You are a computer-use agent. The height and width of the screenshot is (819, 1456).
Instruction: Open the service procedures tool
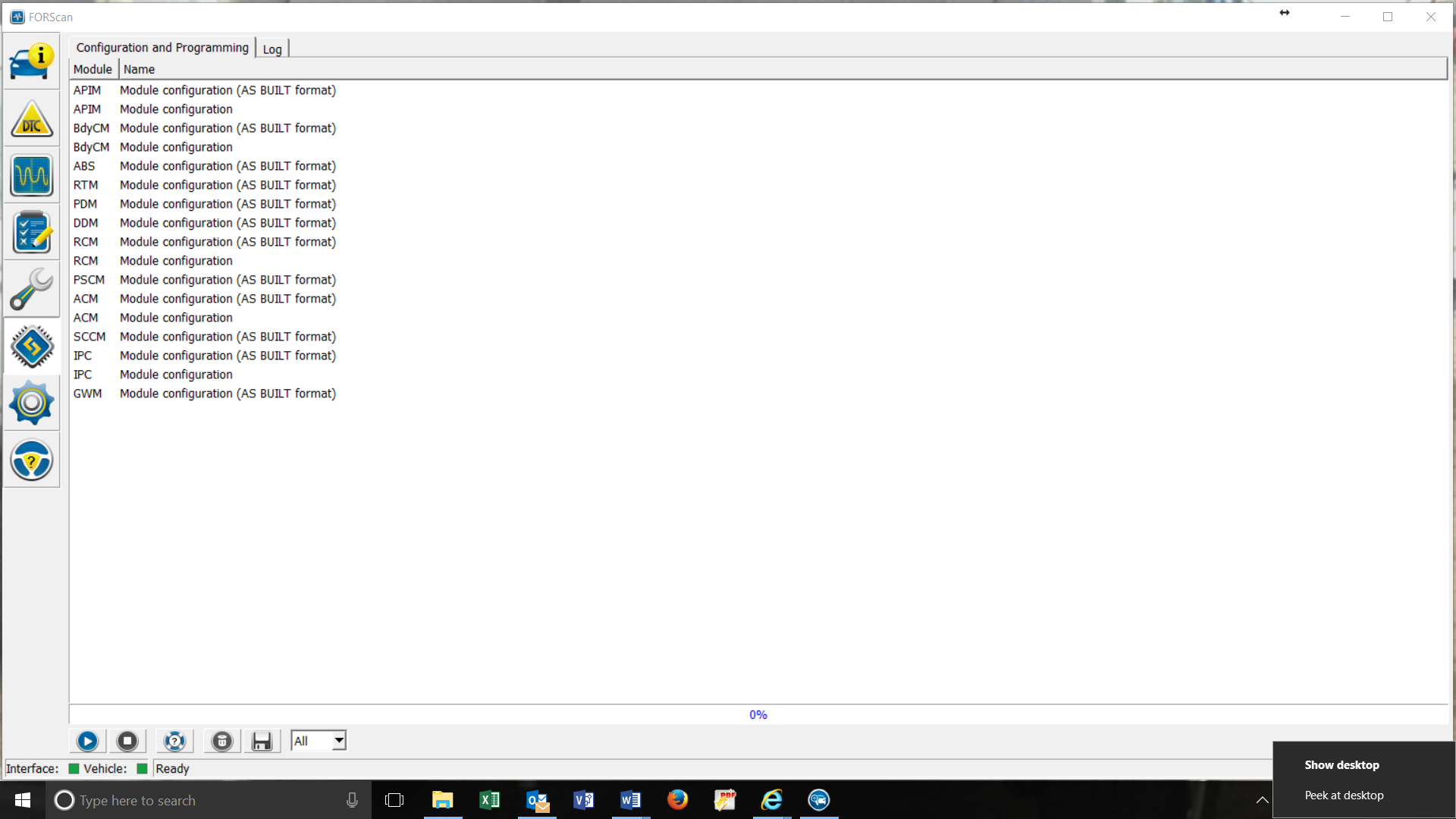tap(32, 289)
